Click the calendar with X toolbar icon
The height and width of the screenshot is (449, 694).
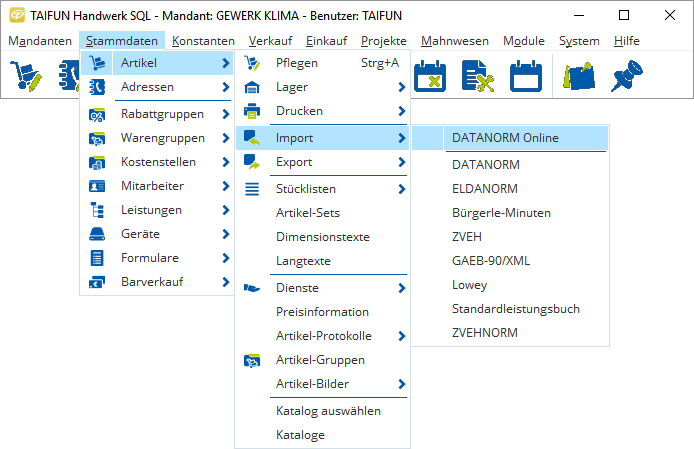pos(432,76)
